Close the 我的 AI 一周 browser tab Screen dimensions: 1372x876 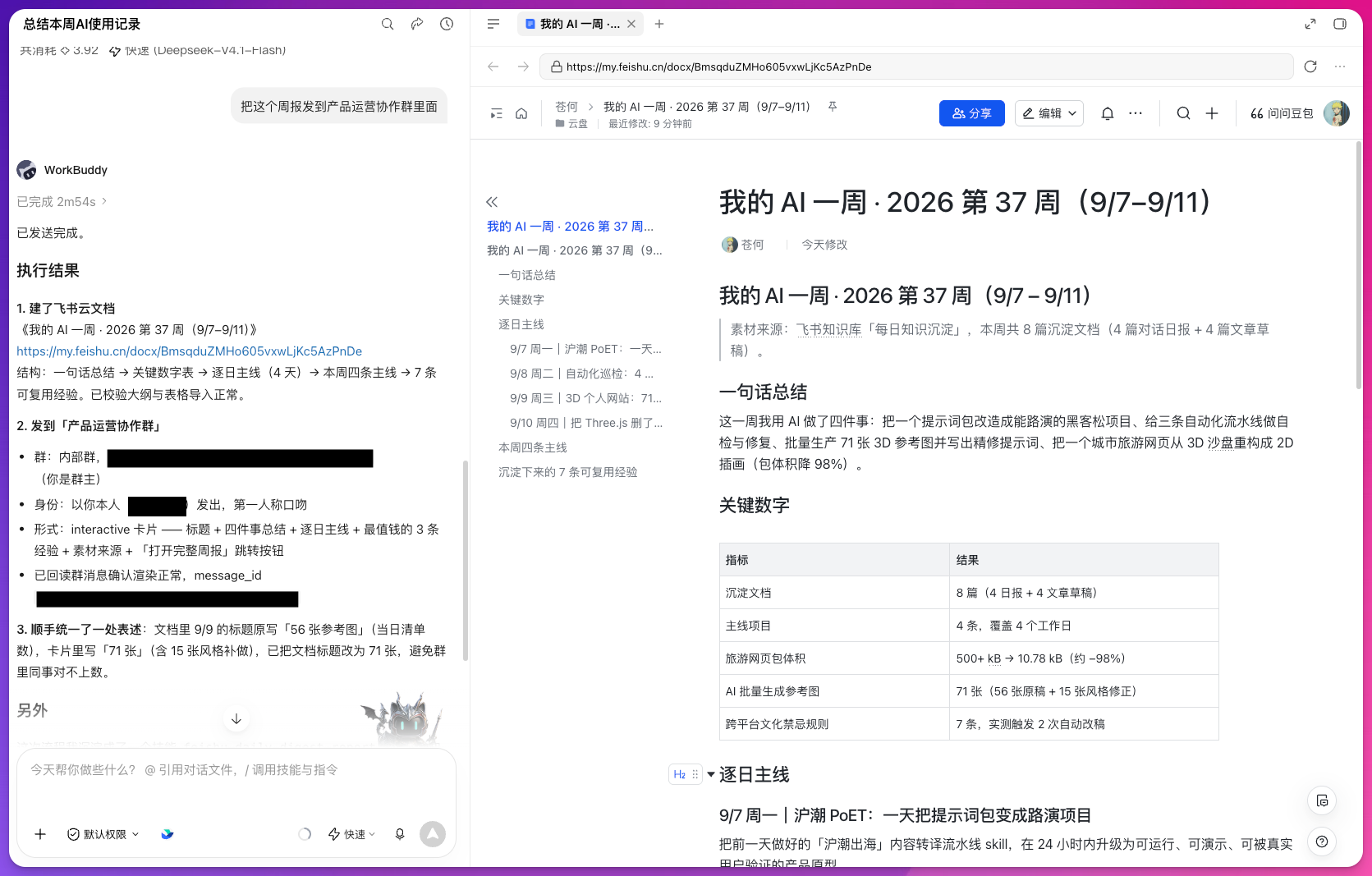coord(631,24)
